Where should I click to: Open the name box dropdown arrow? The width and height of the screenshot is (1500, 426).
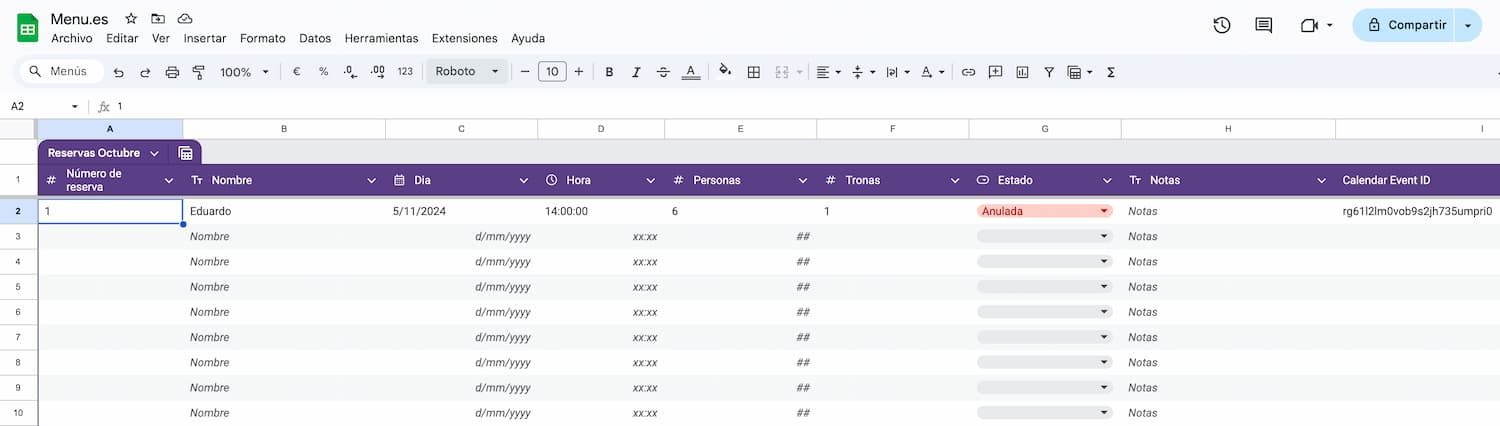[x=74, y=106]
